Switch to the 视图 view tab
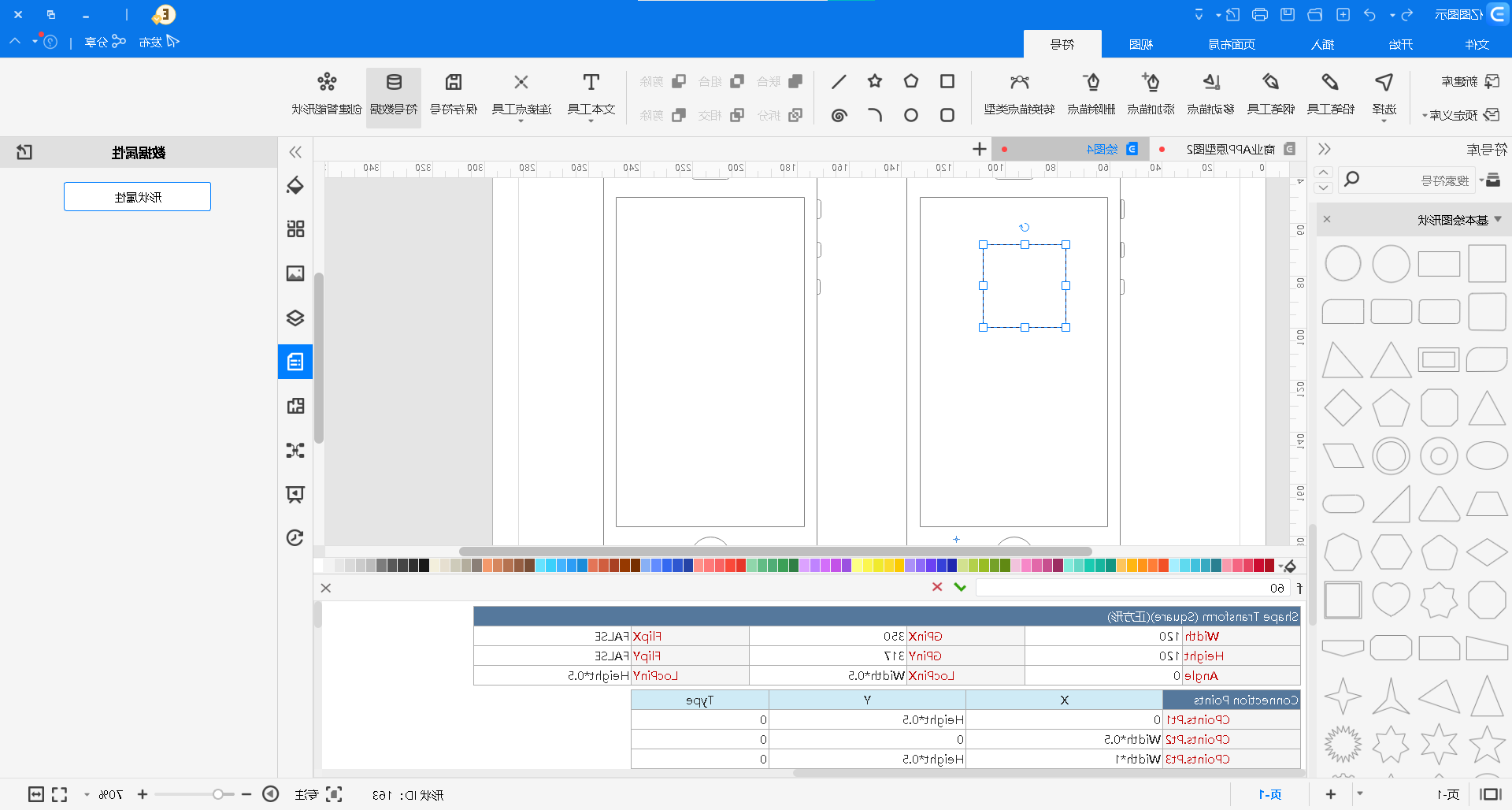 [1141, 44]
